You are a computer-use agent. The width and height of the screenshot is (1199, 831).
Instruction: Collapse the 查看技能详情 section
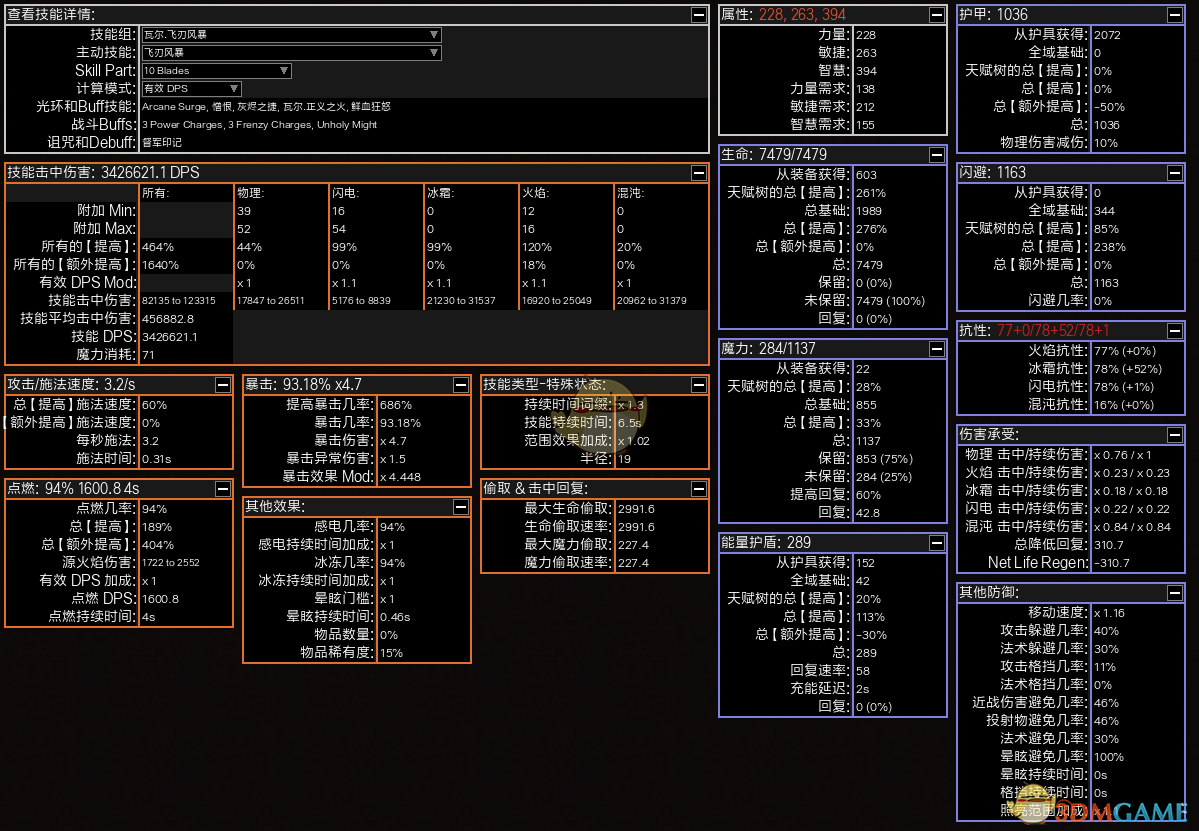pos(698,15)
